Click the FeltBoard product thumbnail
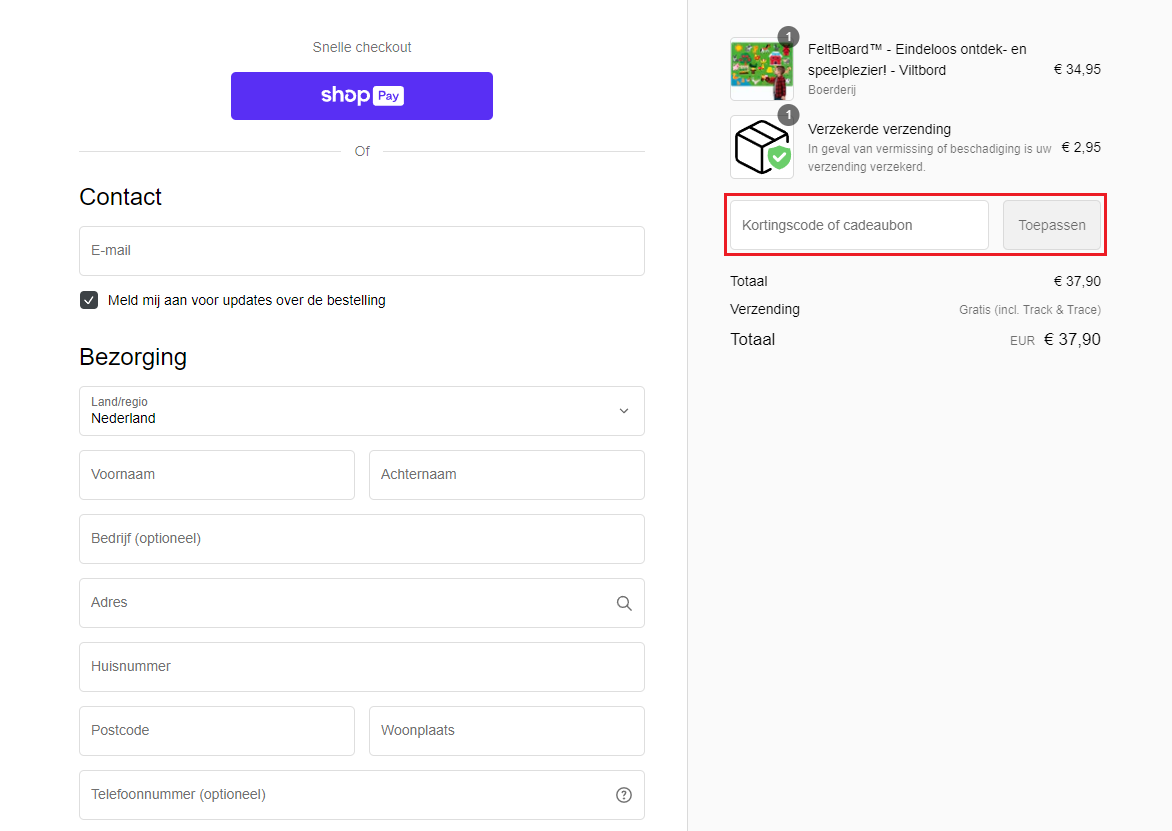Screen dimensions: 1172x831 click(x=761, y=70)
